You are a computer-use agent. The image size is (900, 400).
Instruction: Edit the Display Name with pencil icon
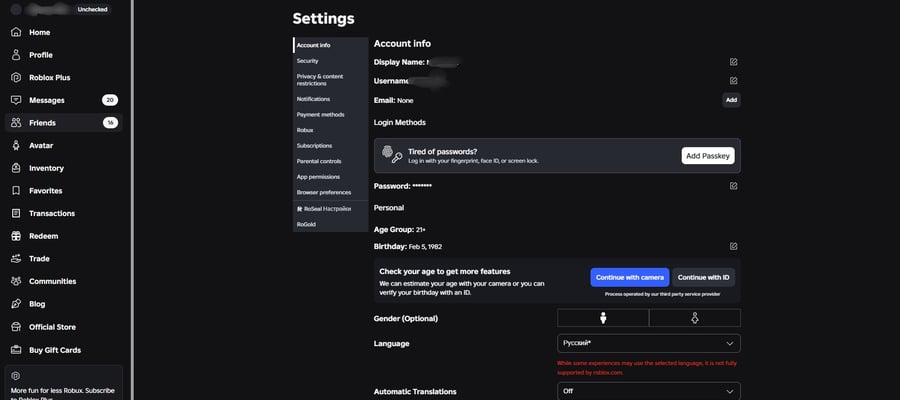(733, 62)
